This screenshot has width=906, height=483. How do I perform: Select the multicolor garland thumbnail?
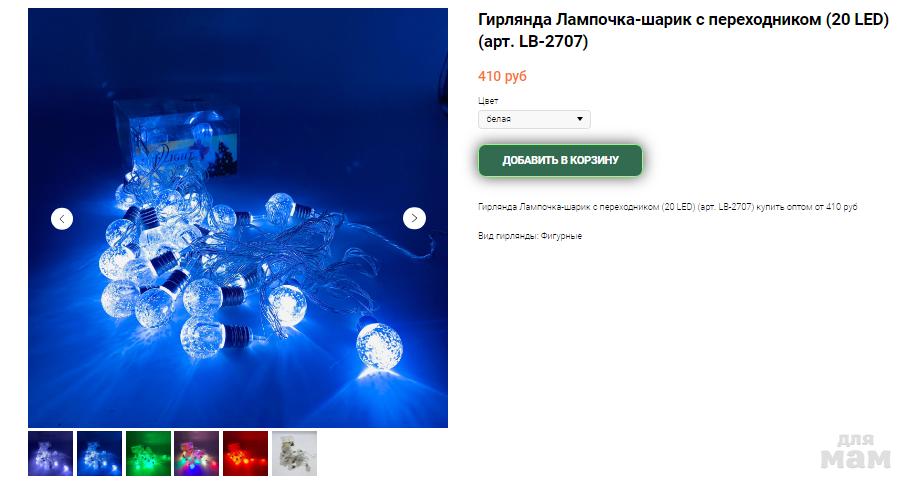(x=196, y=454)
